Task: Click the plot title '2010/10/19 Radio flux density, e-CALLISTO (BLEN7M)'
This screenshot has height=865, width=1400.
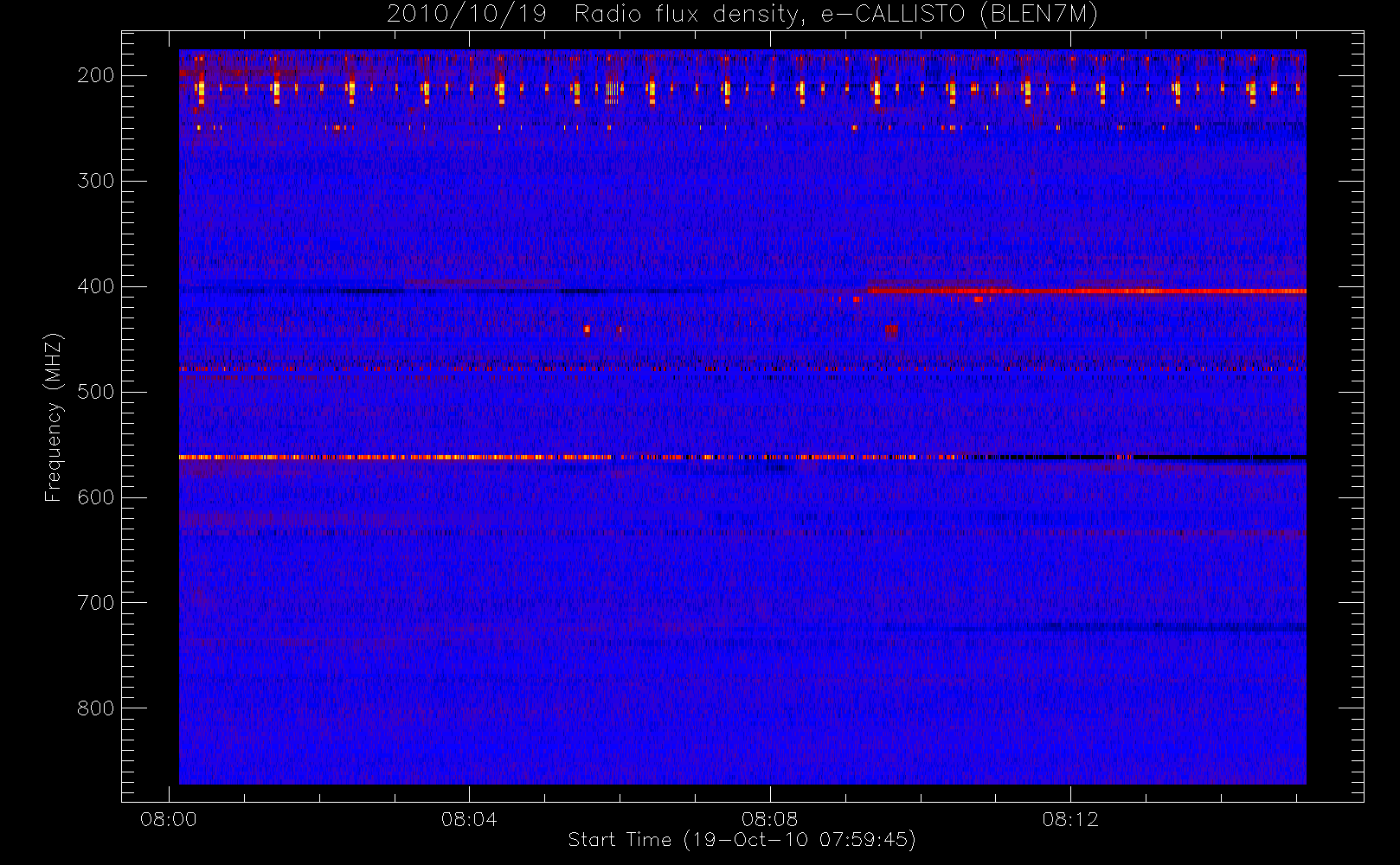Action: (x=742, y=15)
